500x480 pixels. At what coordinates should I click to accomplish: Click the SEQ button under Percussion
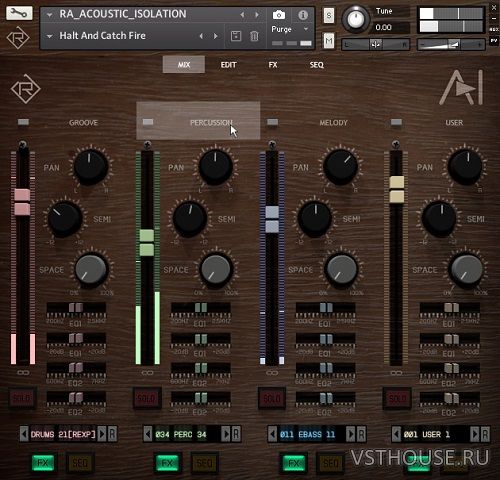pos(204,463)
